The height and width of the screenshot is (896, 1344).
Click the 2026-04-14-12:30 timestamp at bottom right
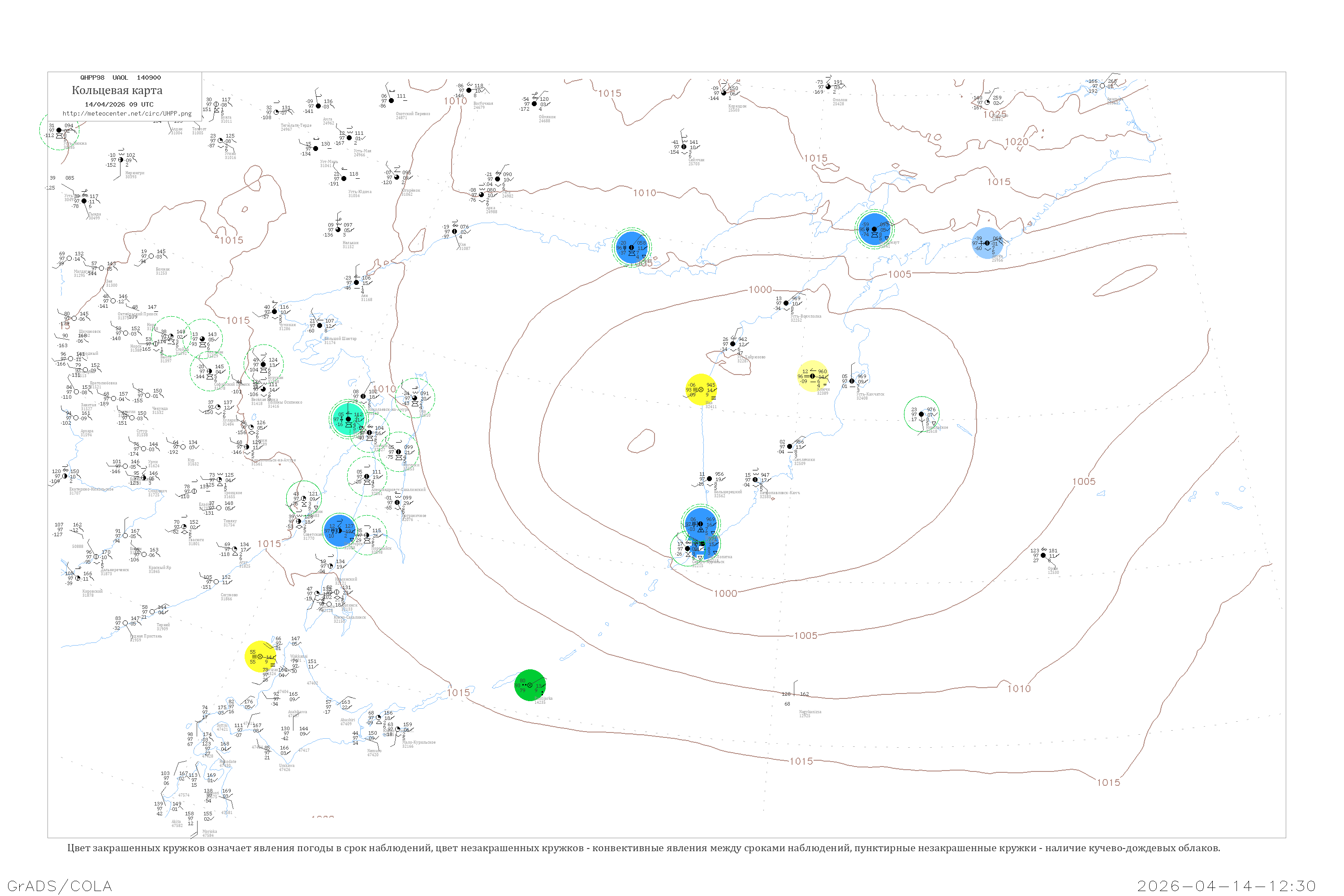1226,886
